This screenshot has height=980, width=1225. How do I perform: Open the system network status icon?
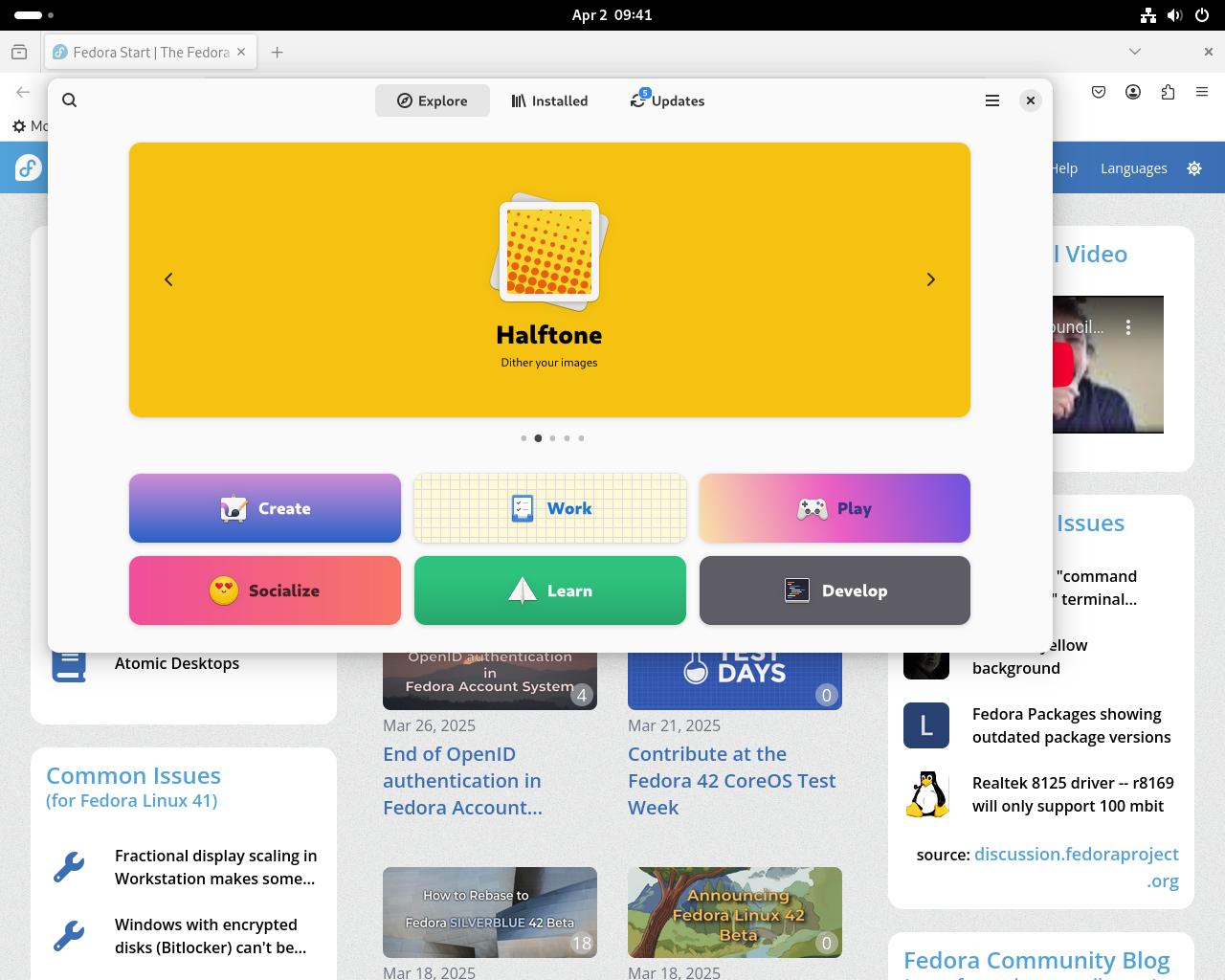click(x=1148, y=15)
